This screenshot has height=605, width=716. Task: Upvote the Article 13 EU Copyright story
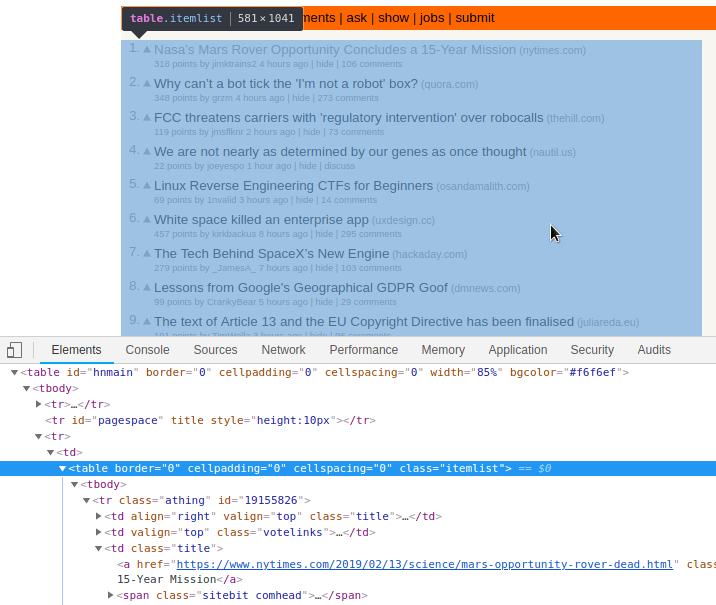(147, 321)
